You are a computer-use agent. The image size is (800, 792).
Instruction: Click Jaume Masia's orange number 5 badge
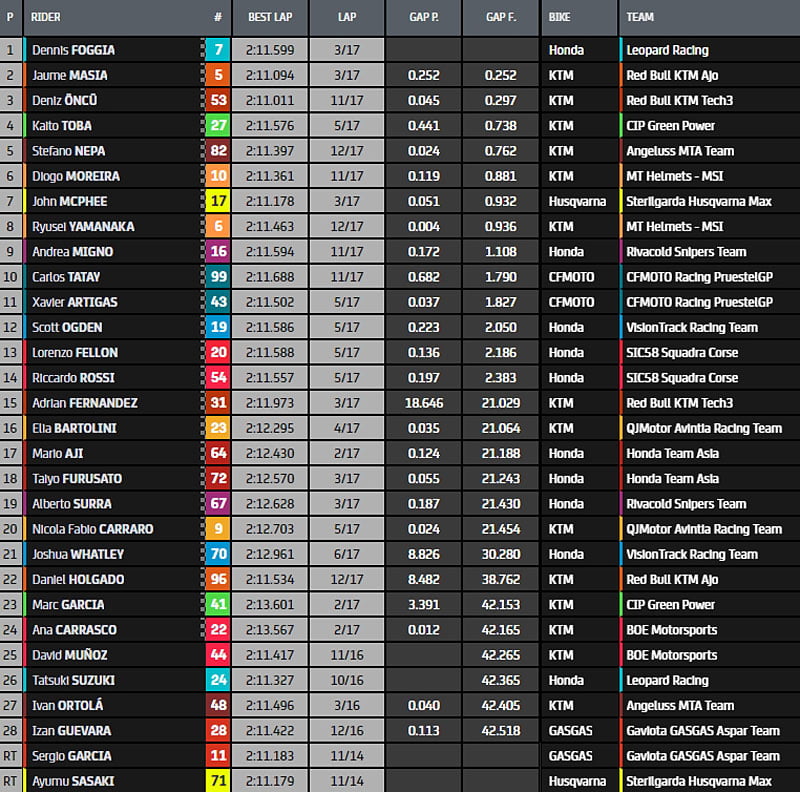[218, 75]
